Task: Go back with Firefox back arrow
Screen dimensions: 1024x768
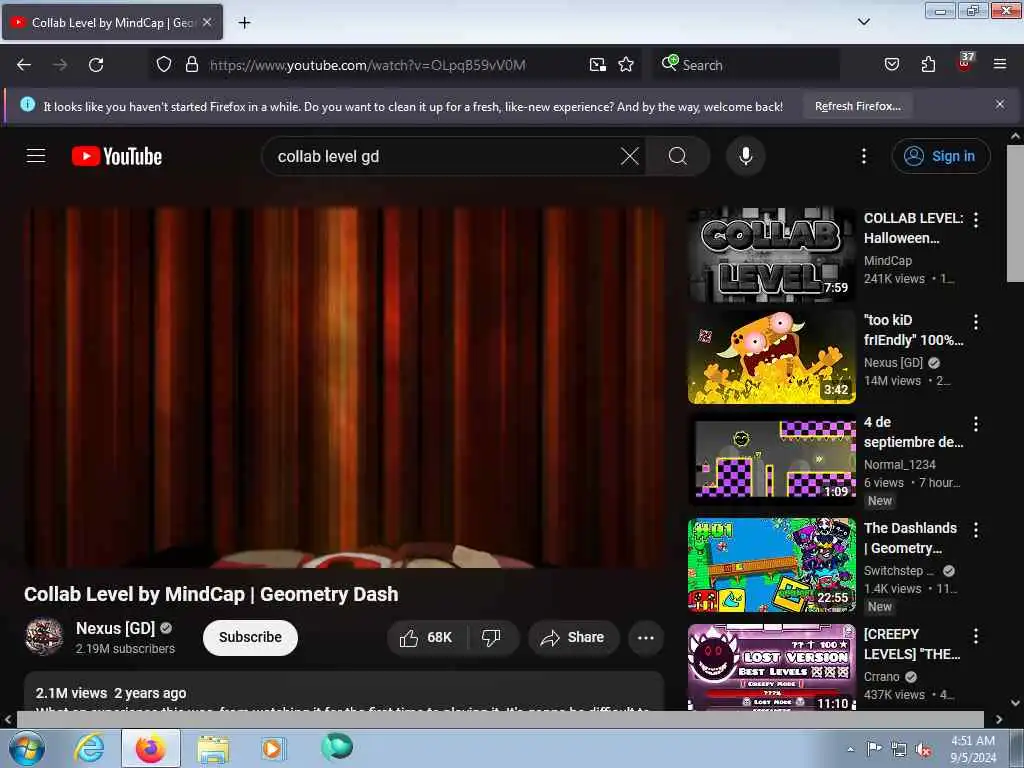Action: point(24,65)
